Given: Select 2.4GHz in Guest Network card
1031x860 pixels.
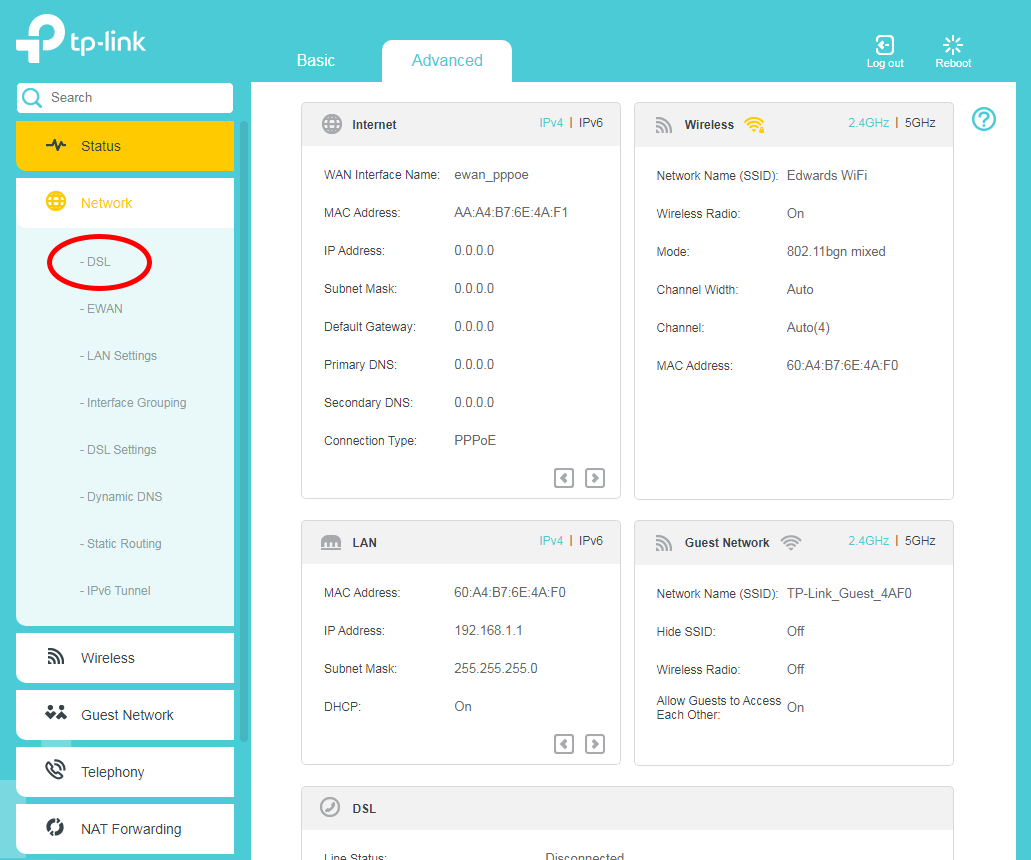Looking at the screenshot, I should click(x=868, y=540).
